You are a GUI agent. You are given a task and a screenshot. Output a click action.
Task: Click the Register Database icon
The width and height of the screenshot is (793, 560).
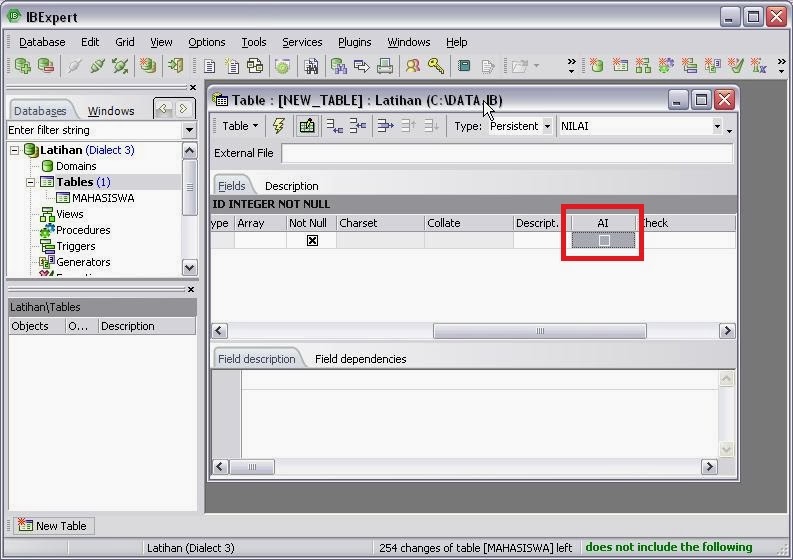pyautogui.click(x=22, y=66)
